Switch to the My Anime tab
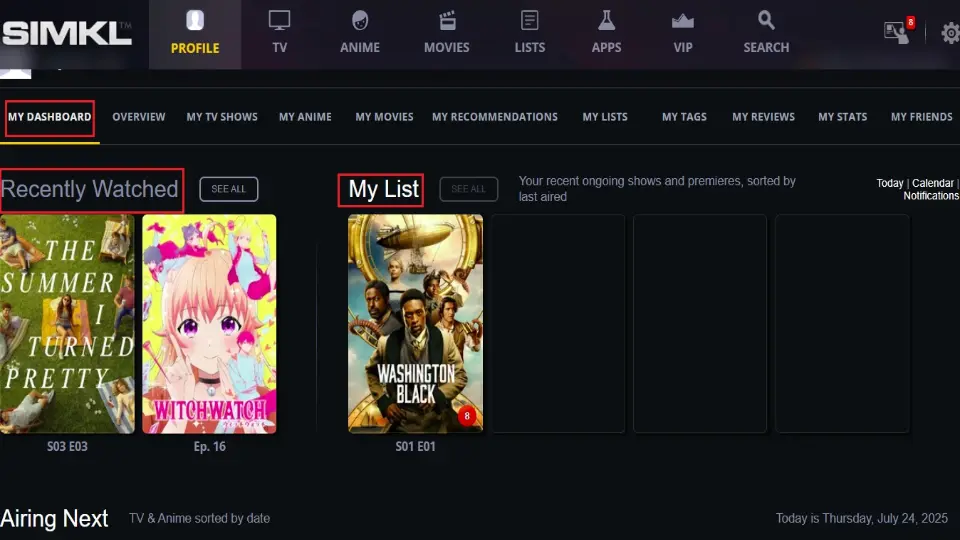The width and height of the screenshot is (960, 540). pos(305,117)
